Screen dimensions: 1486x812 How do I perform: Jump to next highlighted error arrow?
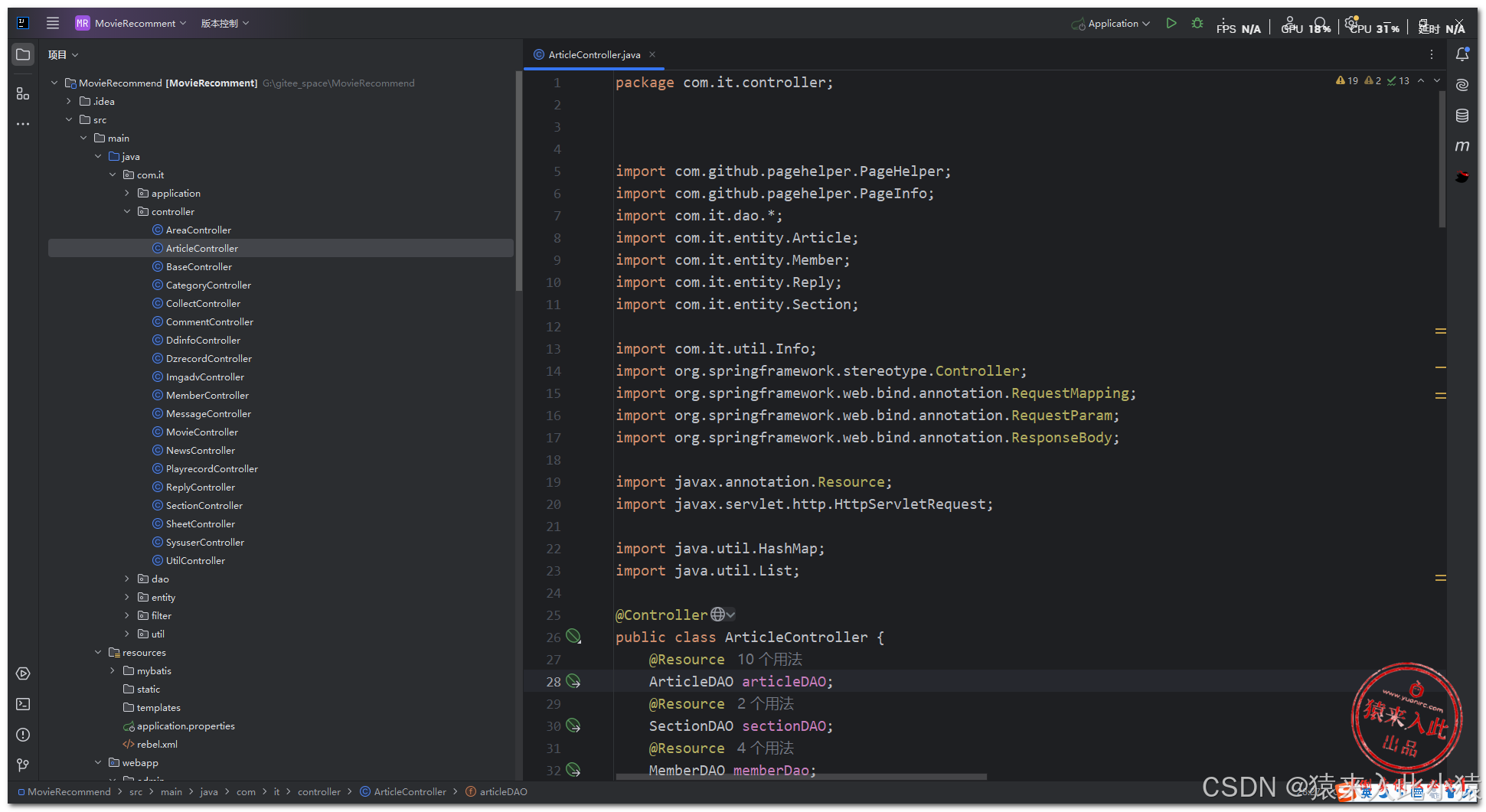coord(1437,80)
